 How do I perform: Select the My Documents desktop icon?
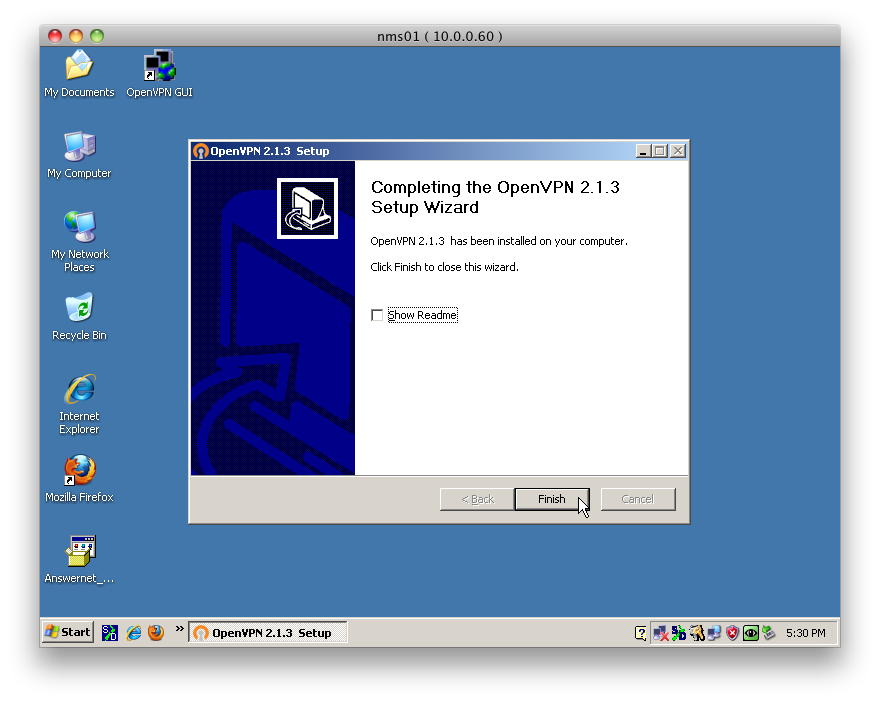coord(79,74)
